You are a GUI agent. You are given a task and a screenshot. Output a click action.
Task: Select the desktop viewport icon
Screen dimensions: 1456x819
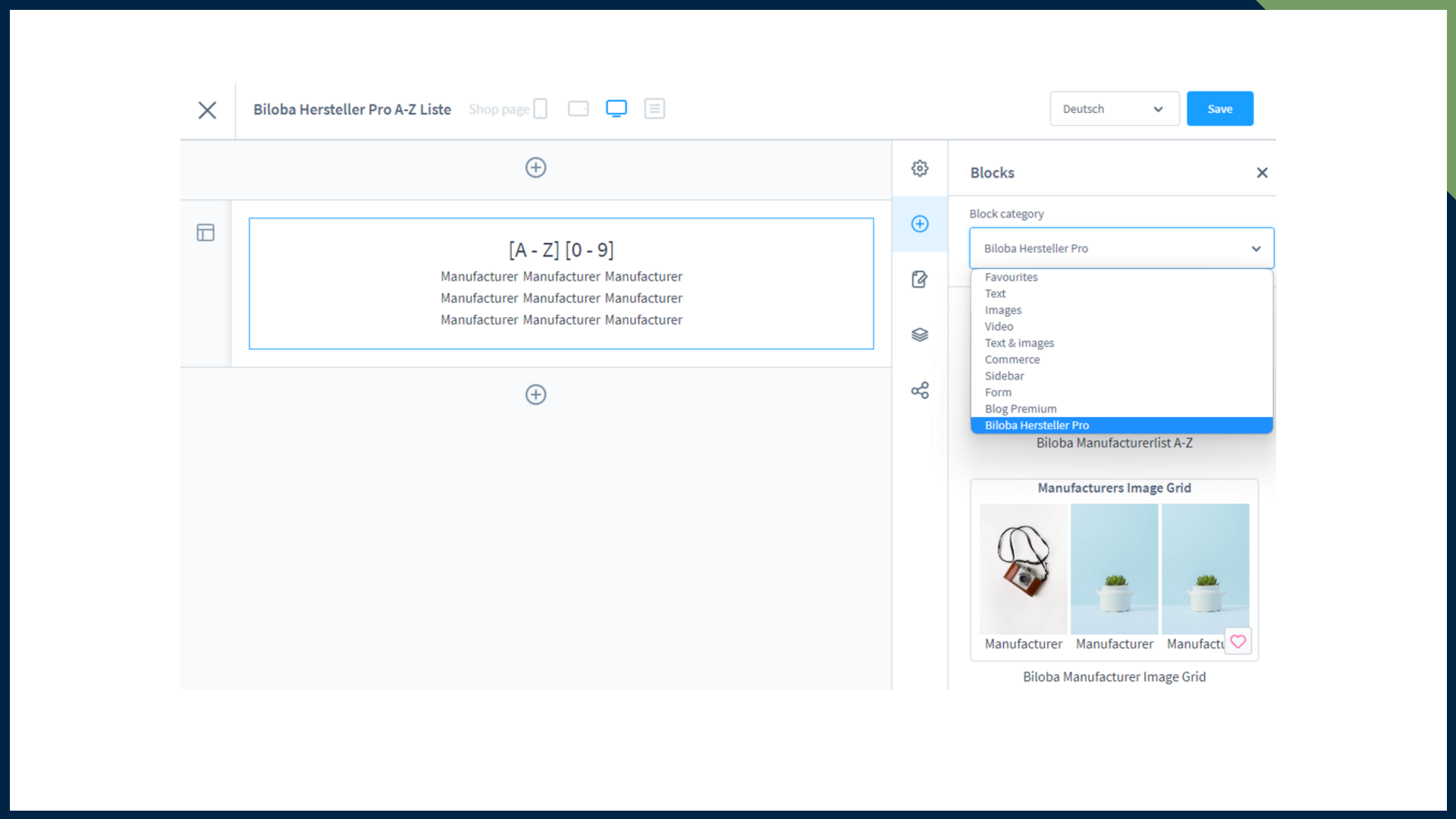[x=617, y=109]
